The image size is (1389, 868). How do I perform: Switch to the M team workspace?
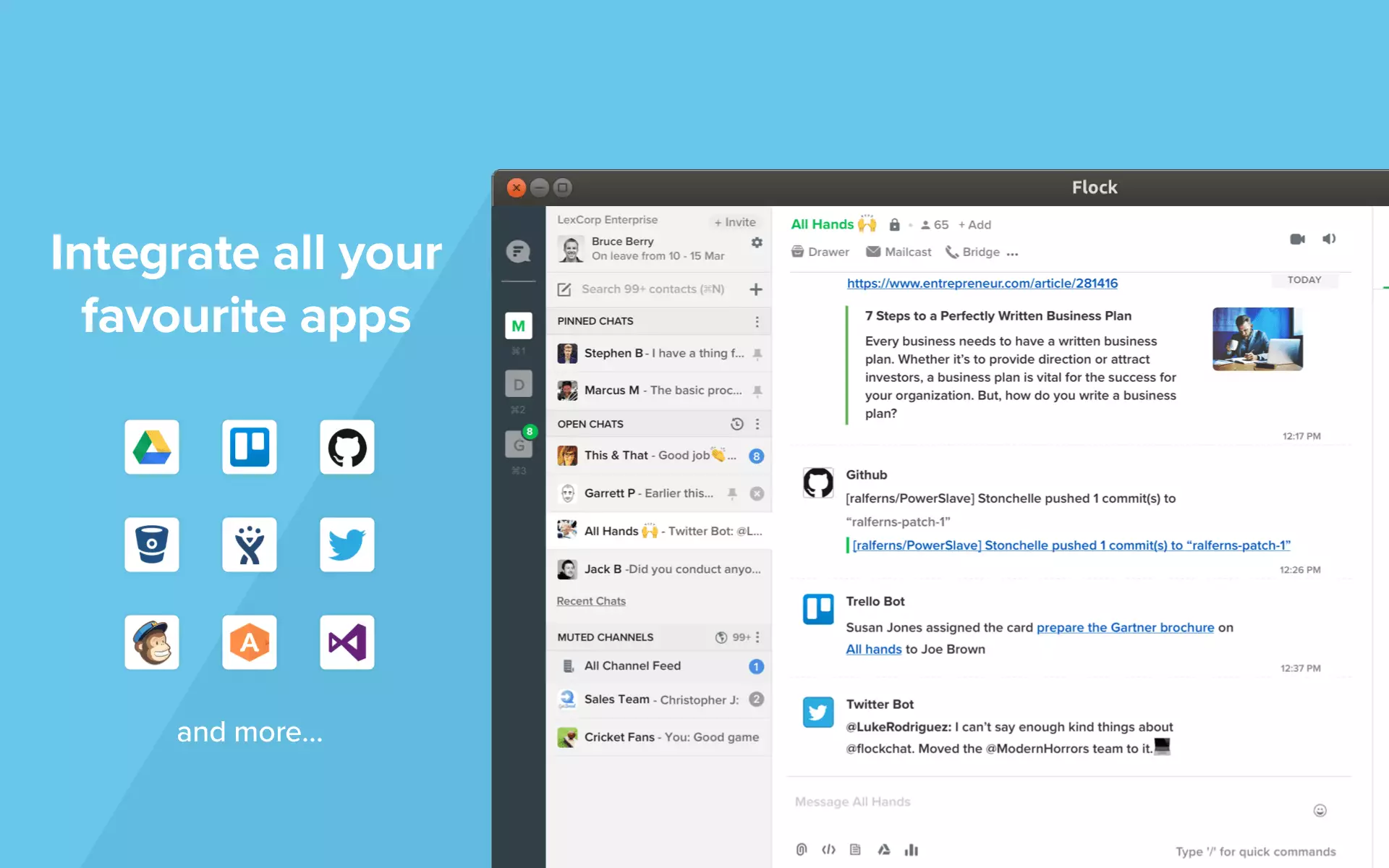click(519, 326)
